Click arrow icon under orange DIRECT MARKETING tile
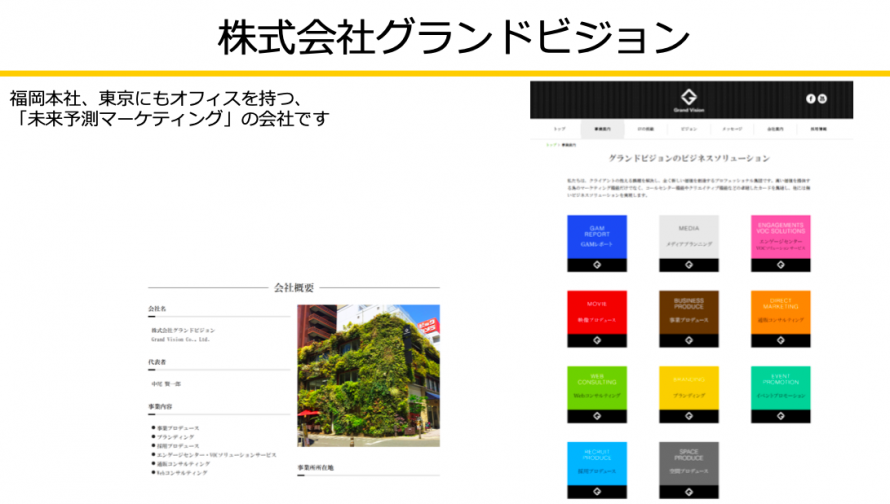The image size is (890, 504). click(780, 341)
